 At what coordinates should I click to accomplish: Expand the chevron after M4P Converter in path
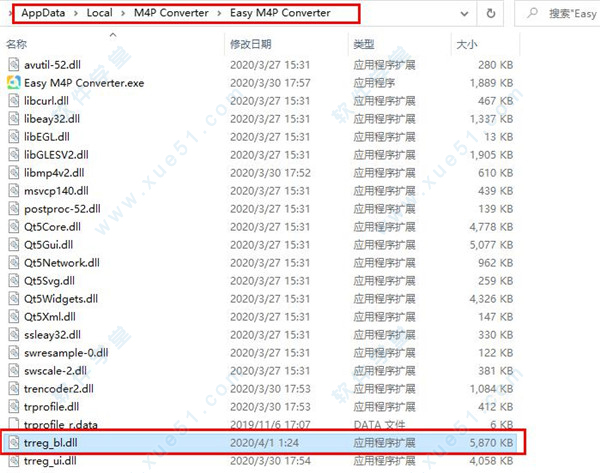(x=219, y=13)
